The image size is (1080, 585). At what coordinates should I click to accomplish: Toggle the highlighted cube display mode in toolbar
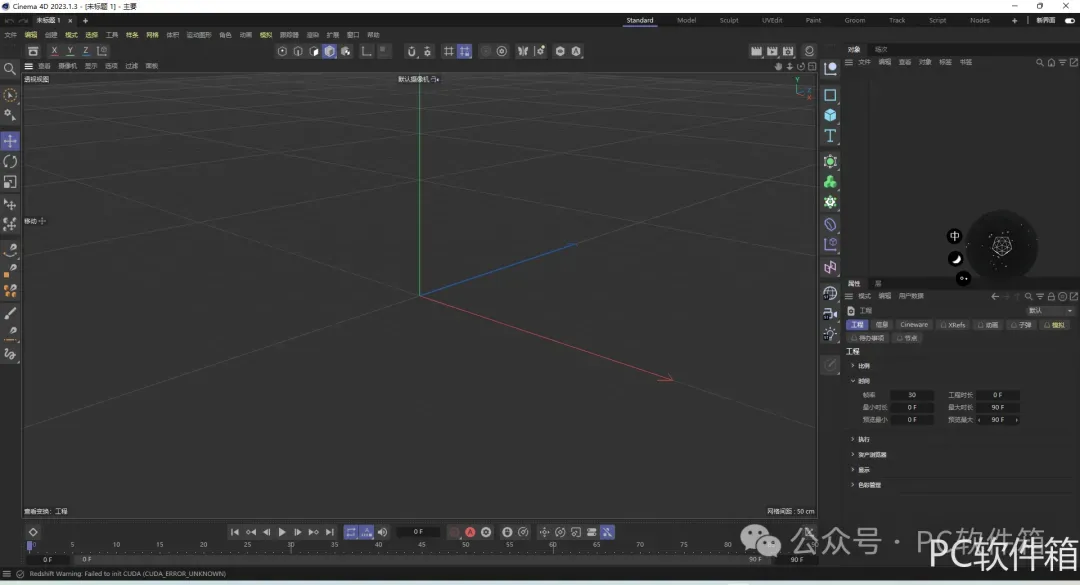tap(330, 51)
